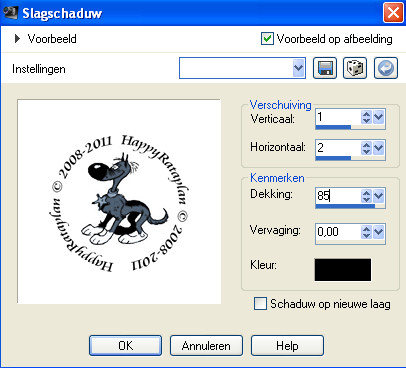Open the Horizontaal slider dropdown arrow
The height and width of the screenshot is (368, 406).
click(379, 148)
